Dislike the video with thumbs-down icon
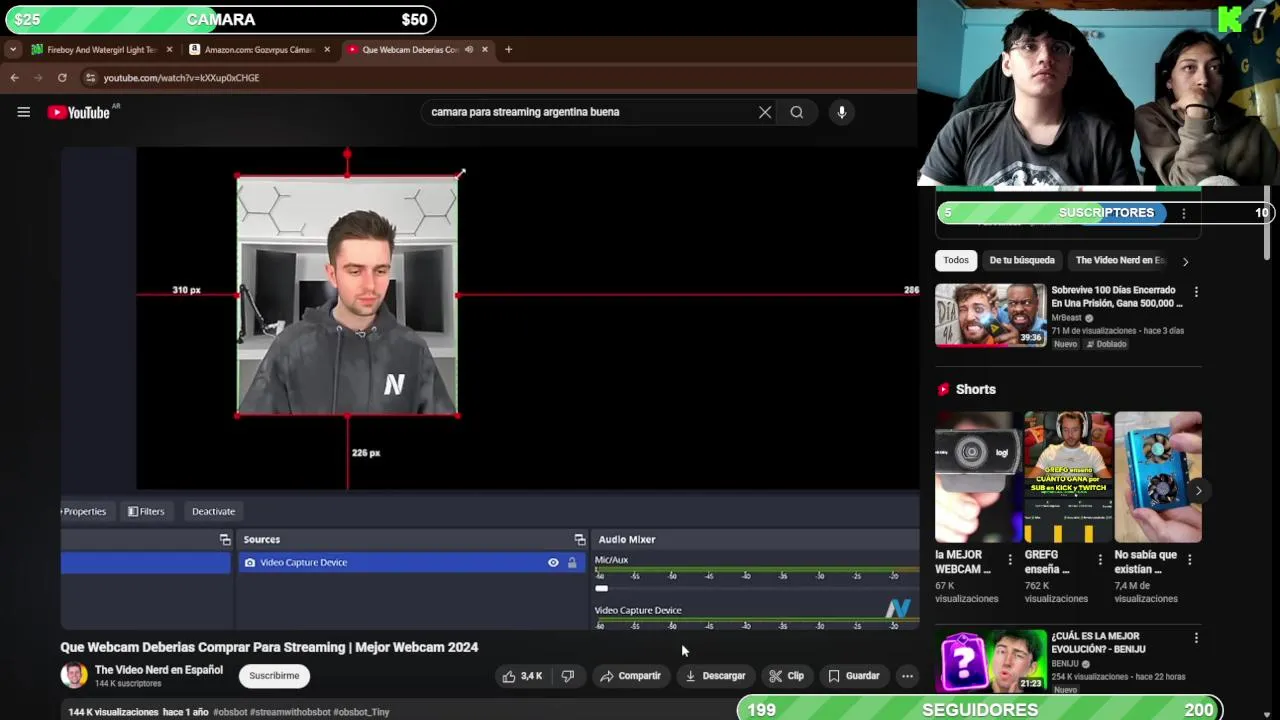 tap(567, 676)
